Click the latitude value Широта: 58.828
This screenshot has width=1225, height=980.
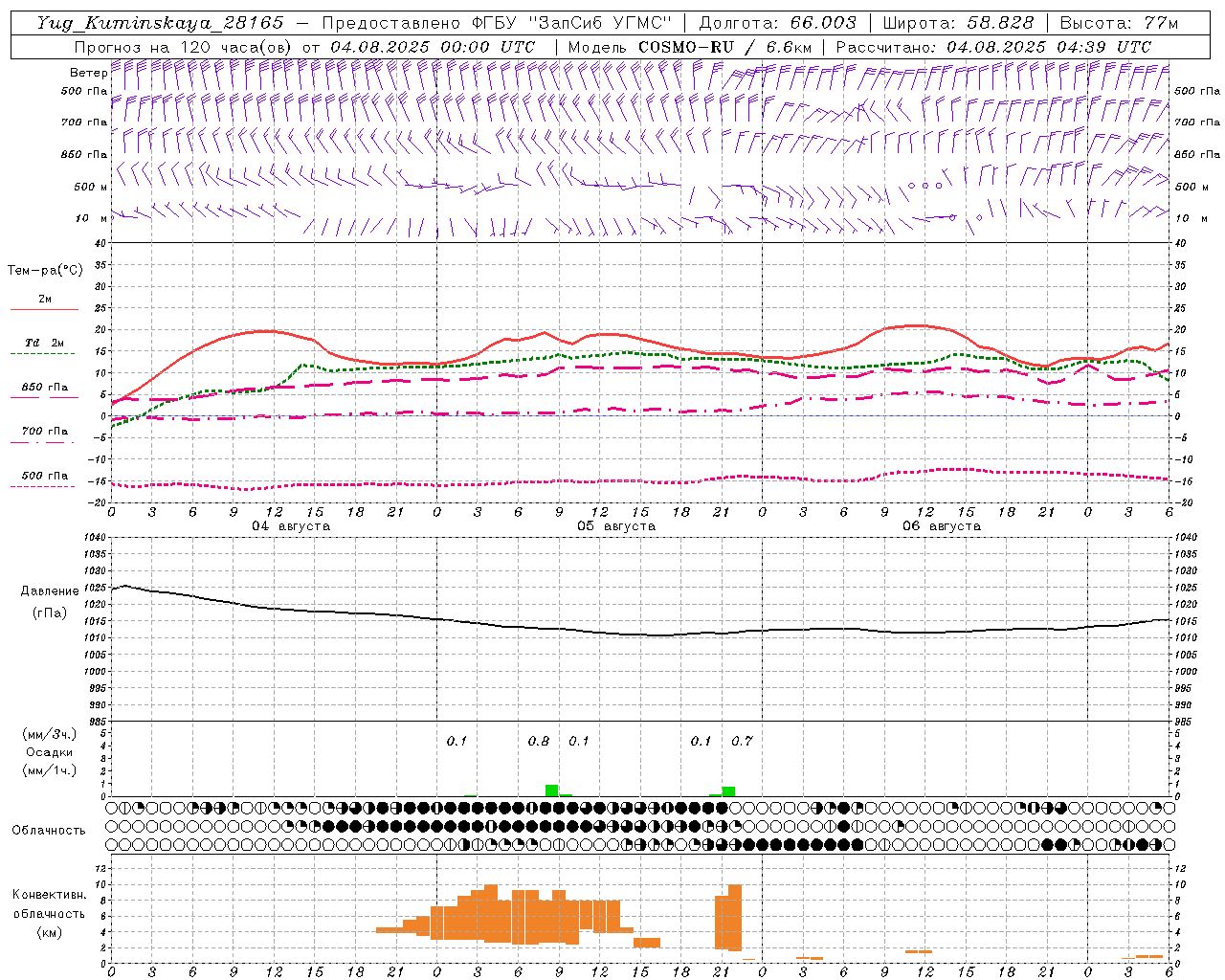(x=958, y=23)
